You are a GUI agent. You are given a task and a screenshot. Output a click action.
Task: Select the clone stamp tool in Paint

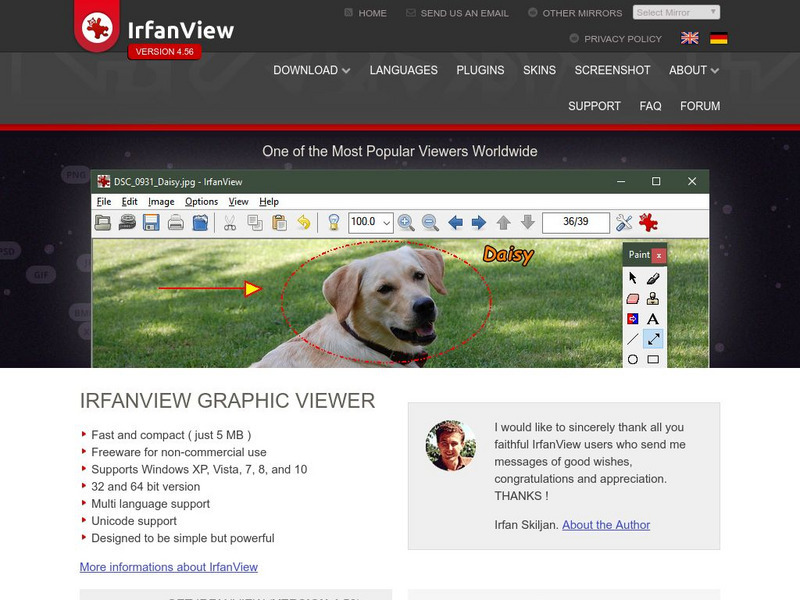pyautogui.click(x=653, y=298)
